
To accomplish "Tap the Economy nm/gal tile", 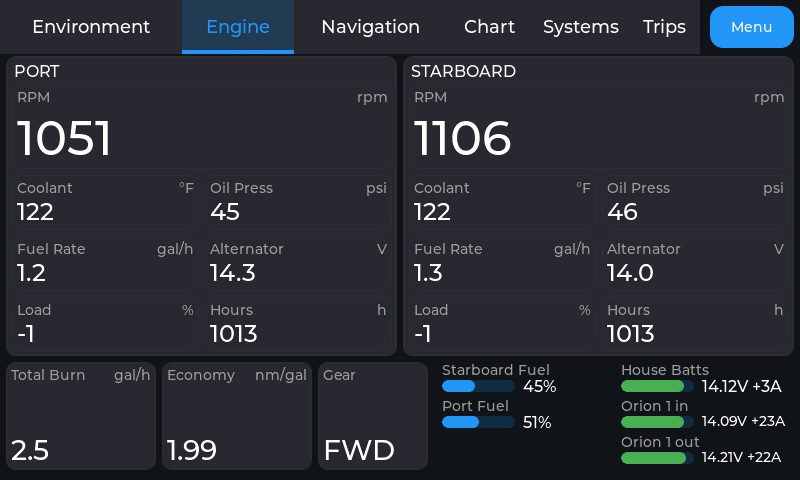I will 237,416.
